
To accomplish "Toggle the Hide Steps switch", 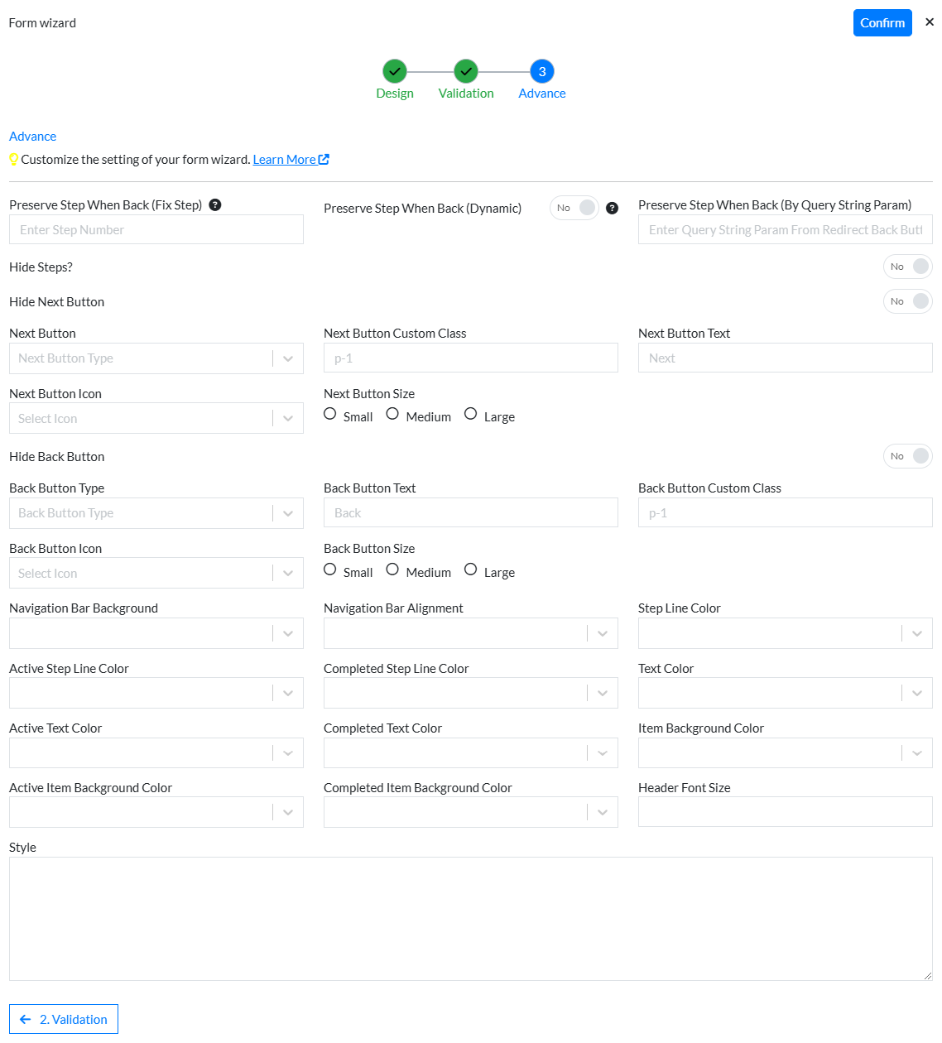I will click(907, 266).
